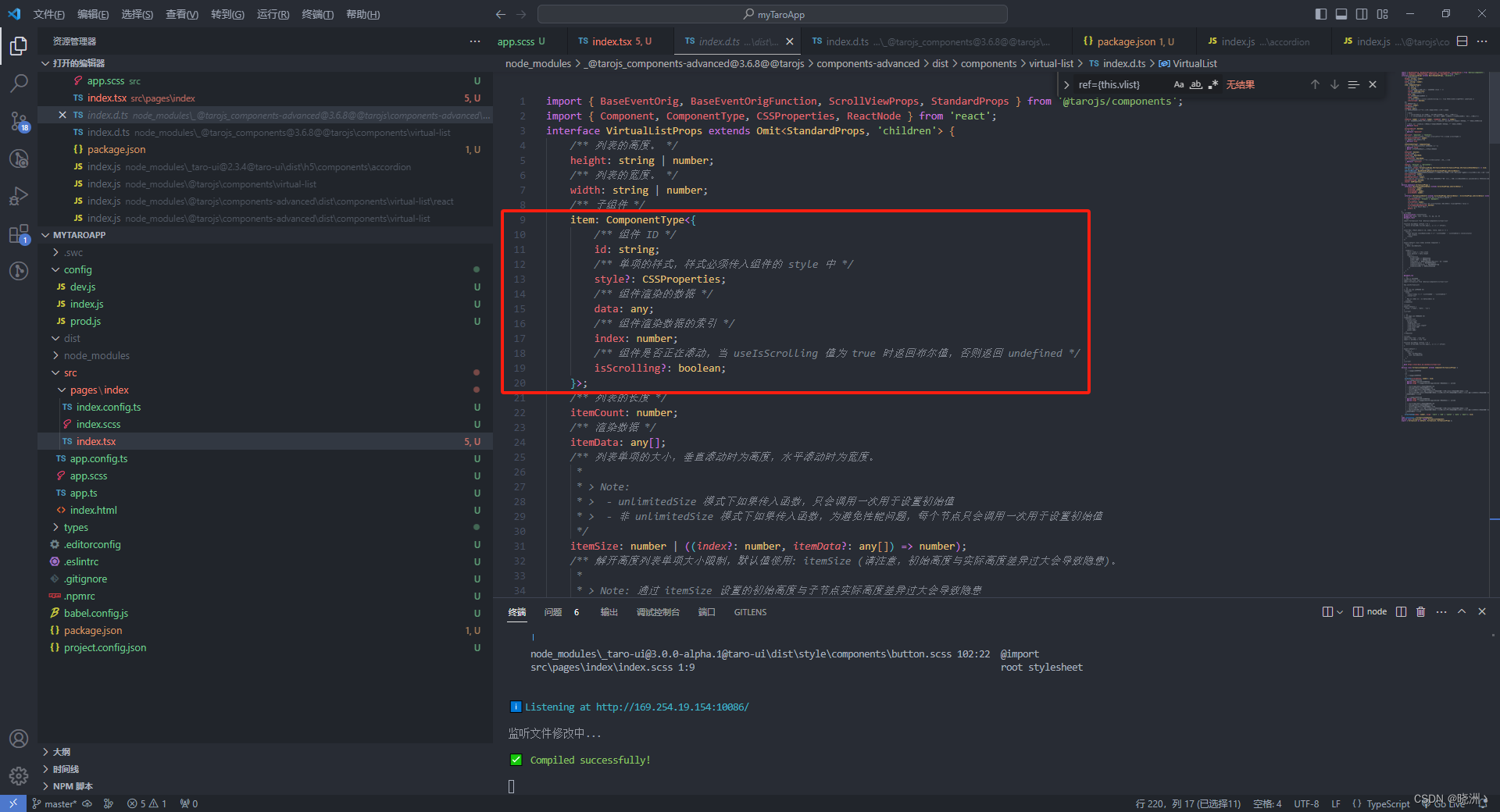The height and width of the screenshot is (812, 1500).
Task: Split the editor using the top-right split icon
Action: [1462, 41]
